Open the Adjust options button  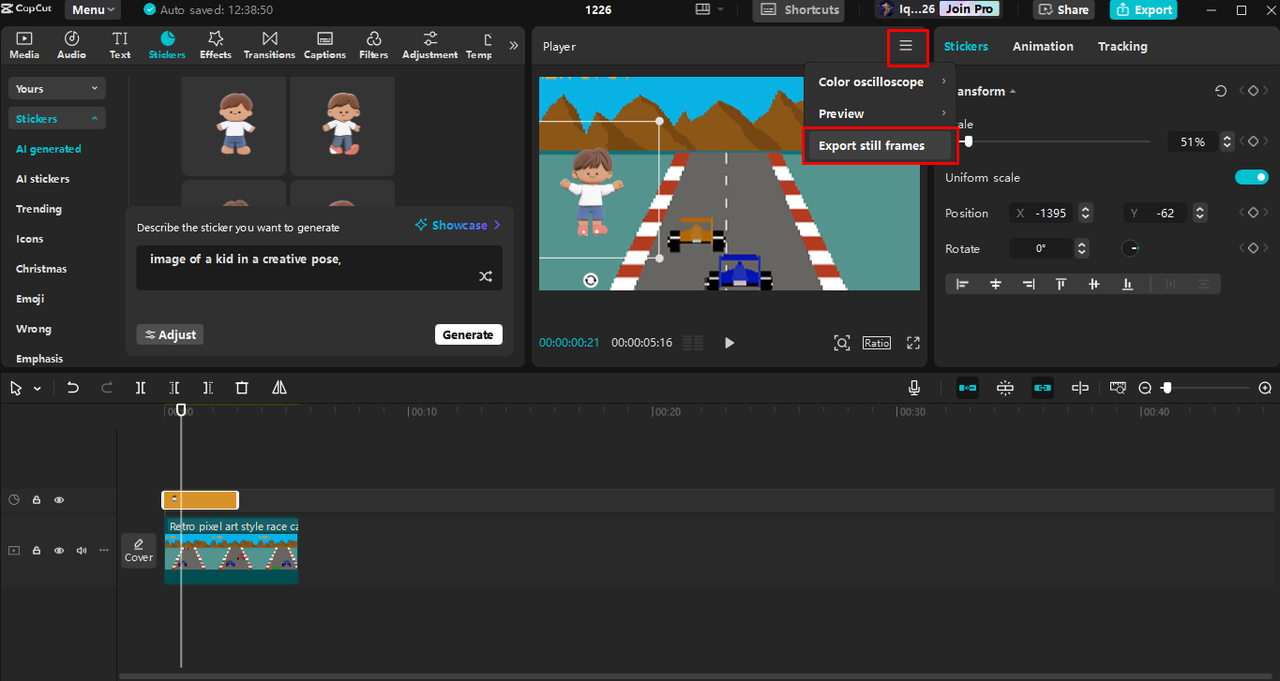[x=170, y=335]
